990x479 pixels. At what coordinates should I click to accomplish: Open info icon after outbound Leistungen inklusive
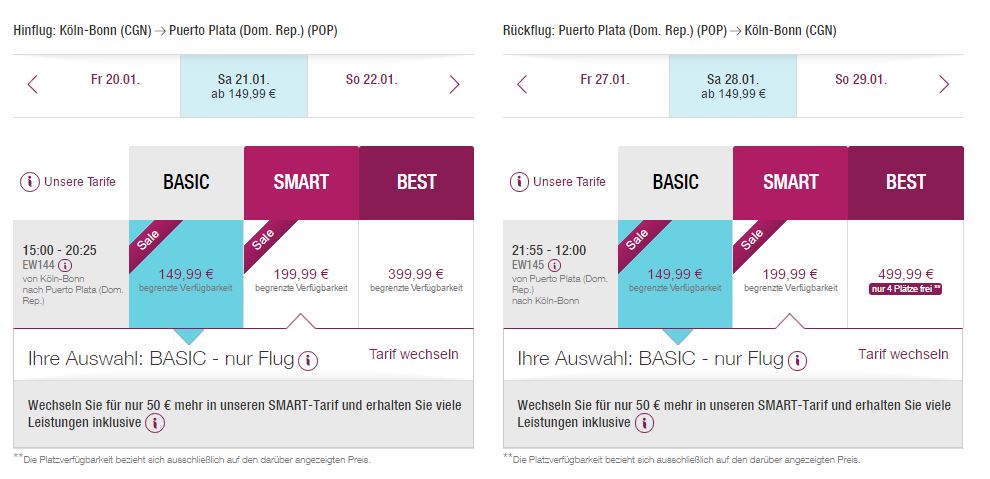pyautogui.click(x=155, y=423)
